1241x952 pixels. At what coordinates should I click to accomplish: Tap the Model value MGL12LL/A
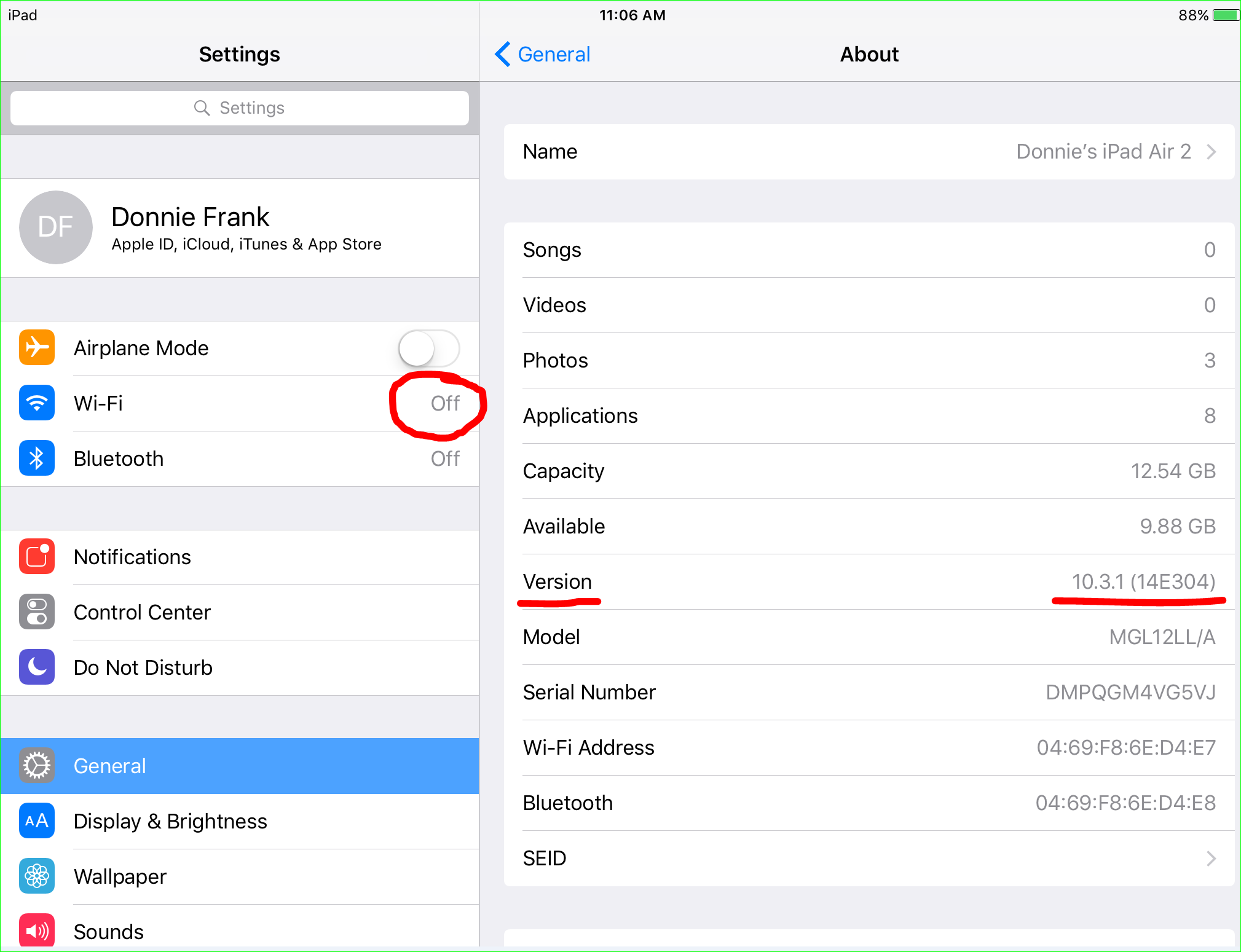(1162, 637)
